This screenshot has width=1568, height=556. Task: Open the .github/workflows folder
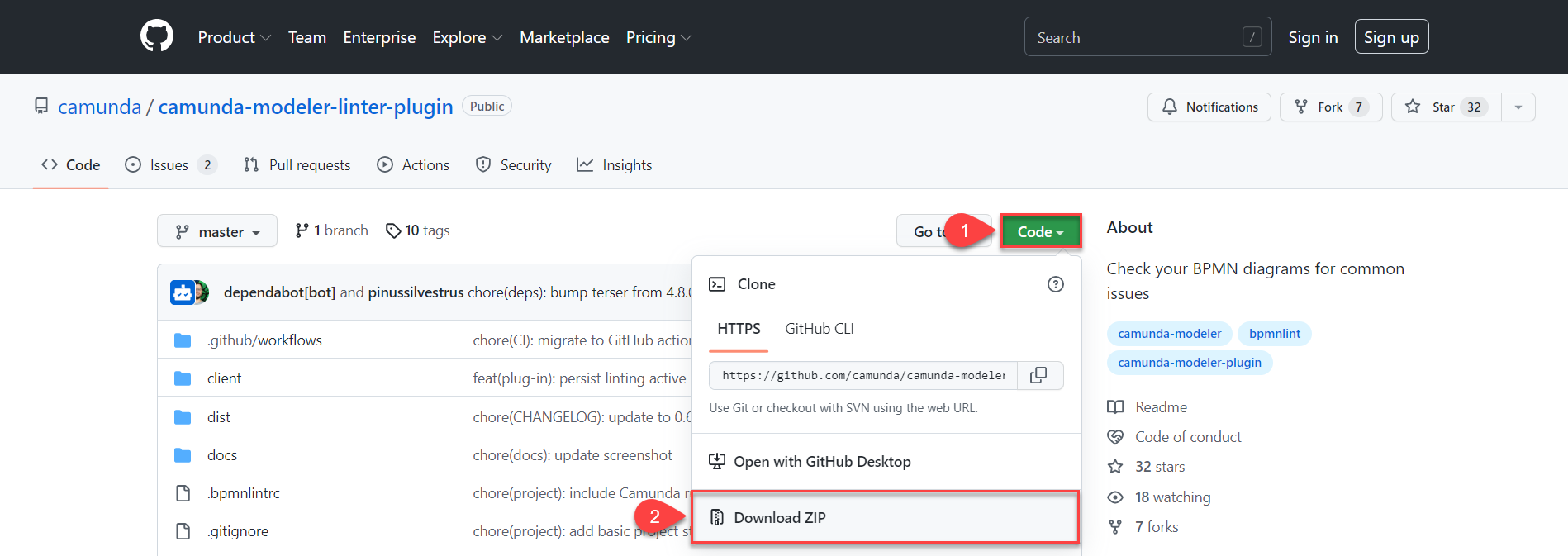point(264,340)
